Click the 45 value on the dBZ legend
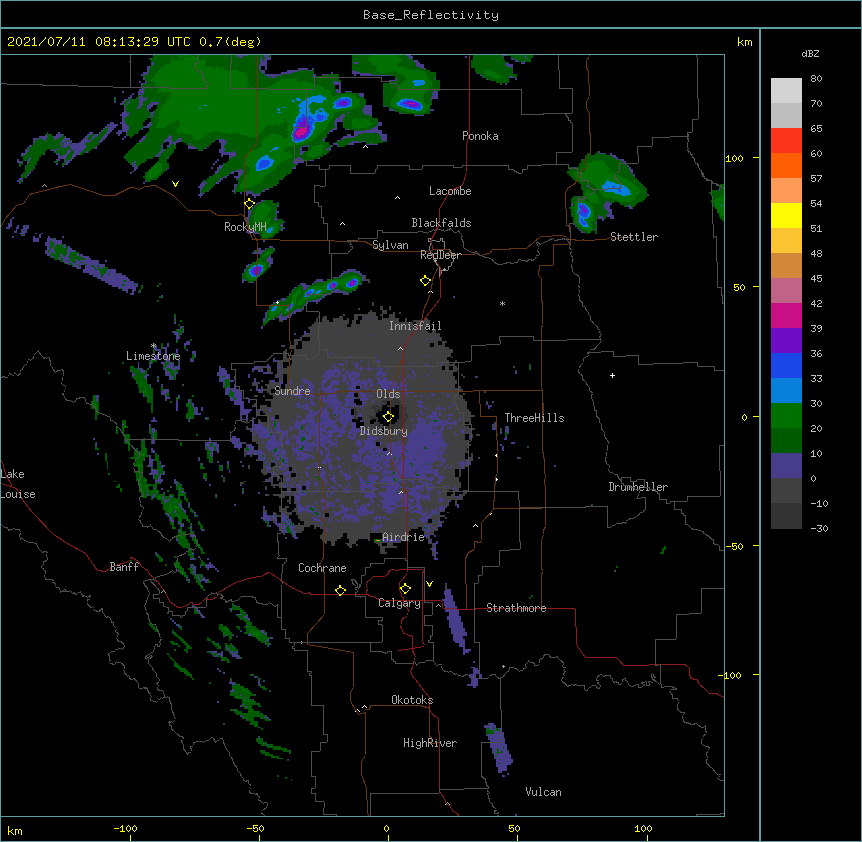This screenshot has width=862, height=842. click(816, 279)
